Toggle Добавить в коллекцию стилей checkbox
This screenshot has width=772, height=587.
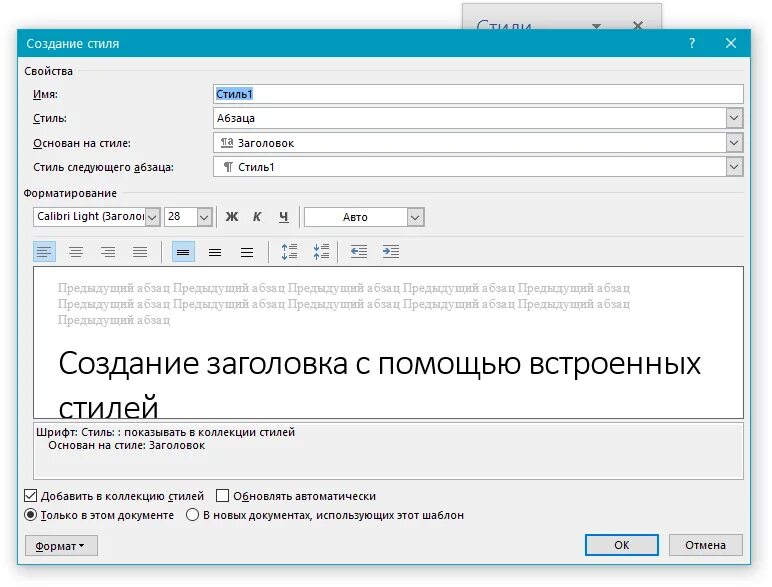[x=31, y=495]
